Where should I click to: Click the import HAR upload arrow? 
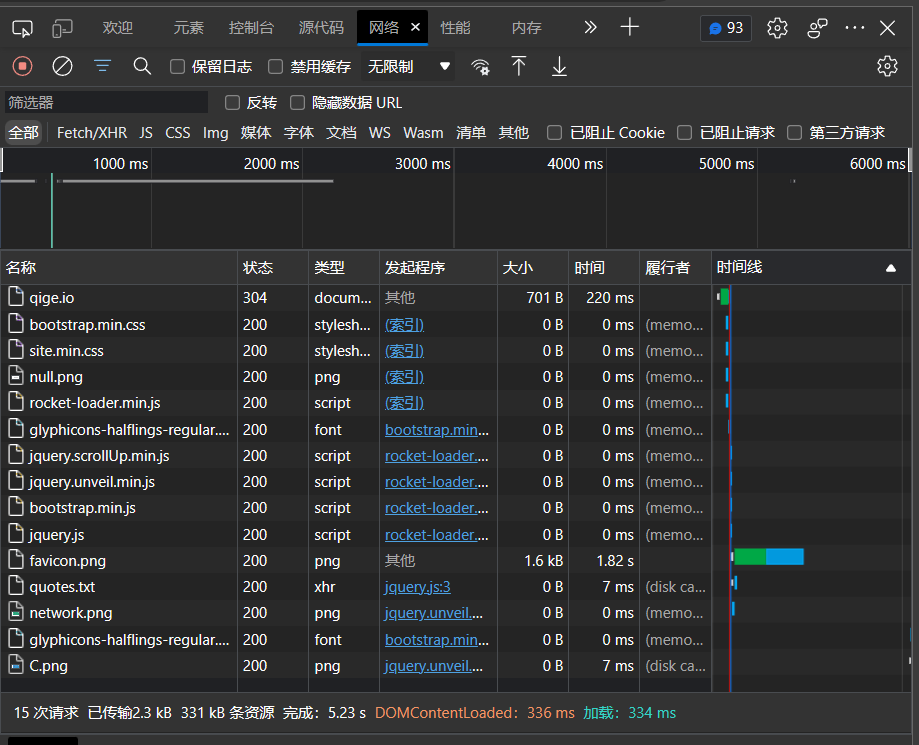pos(518,66)
